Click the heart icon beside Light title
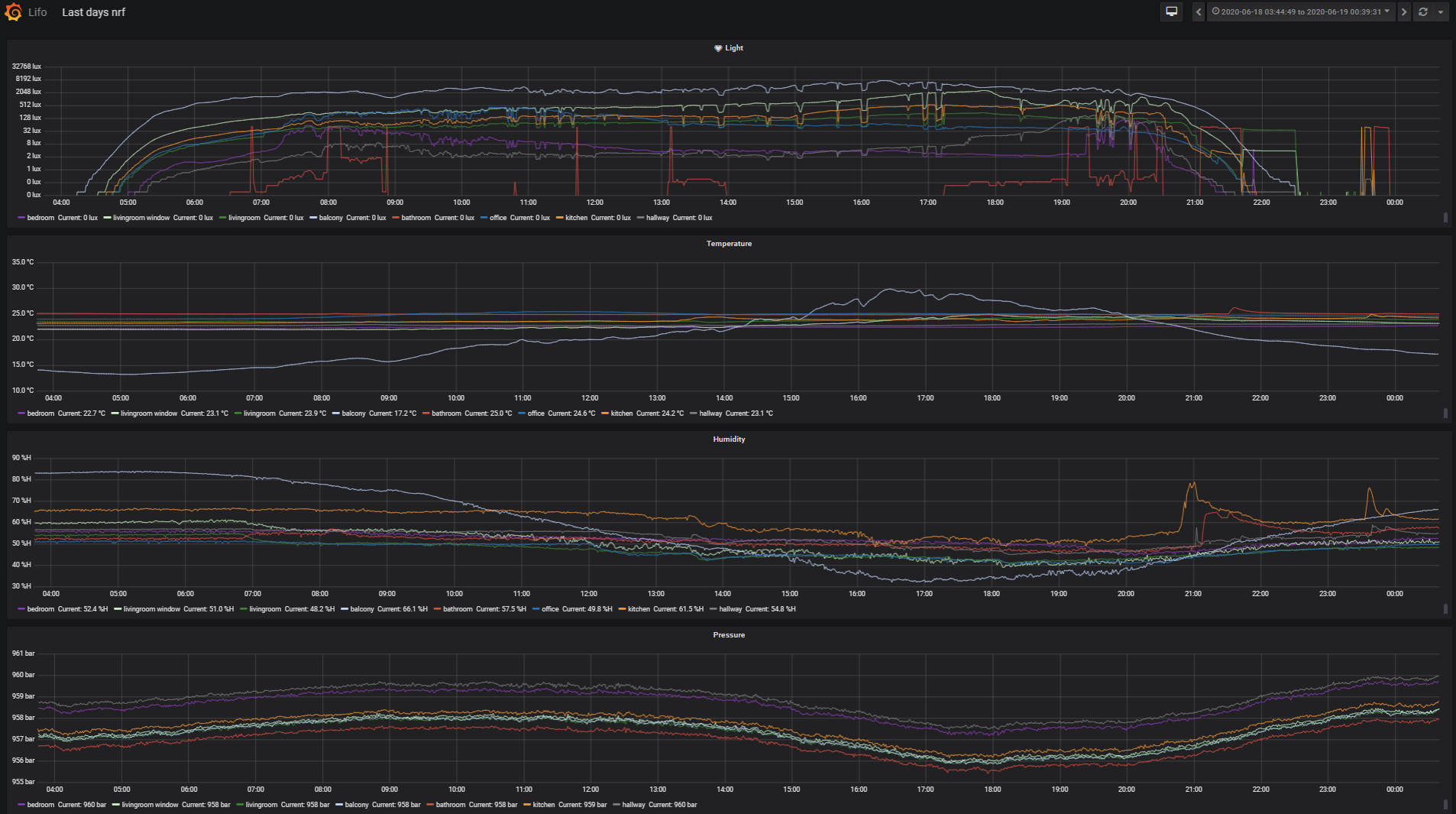1456x814 pixels. point(718,48)
